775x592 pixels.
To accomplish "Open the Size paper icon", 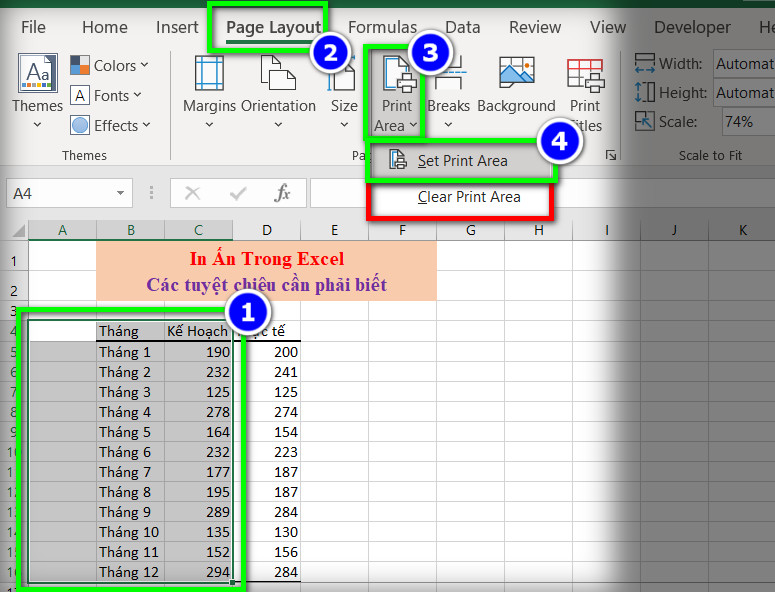I will [x=344, y=75].
